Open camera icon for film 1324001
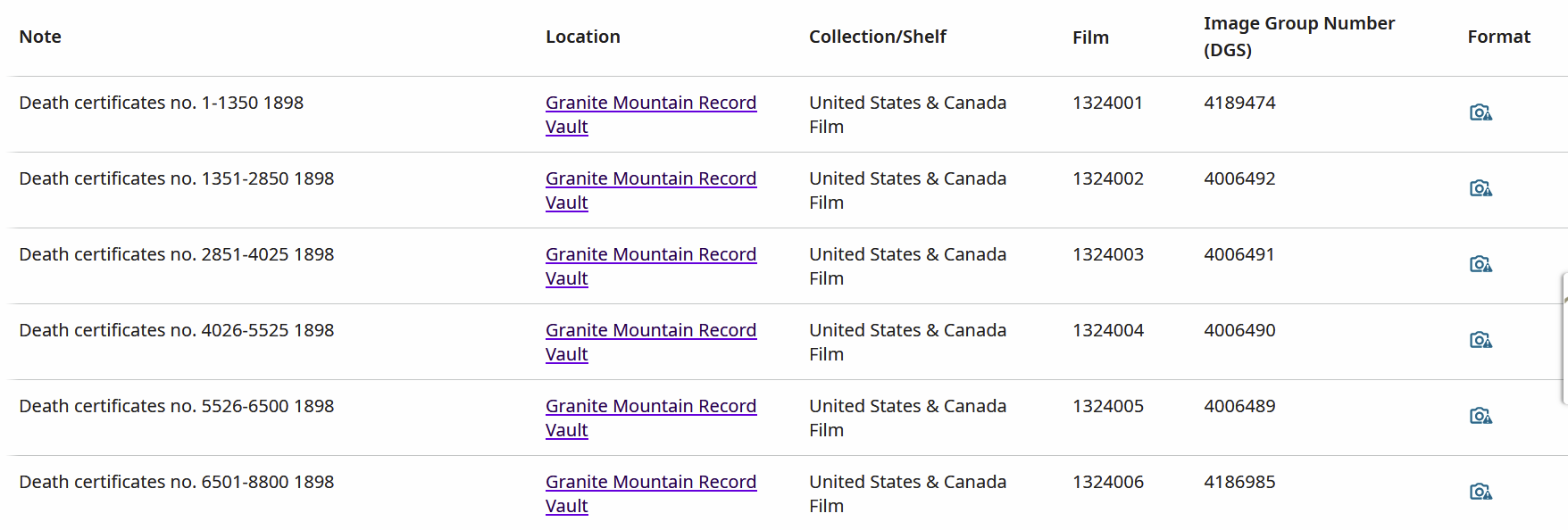1568x530 pixels. (x=1480, y=112)
